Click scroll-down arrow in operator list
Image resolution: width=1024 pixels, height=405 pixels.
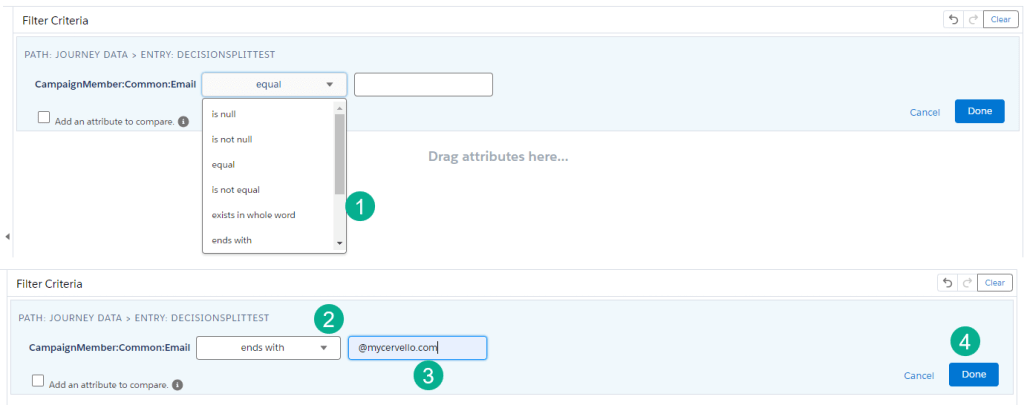339,243
